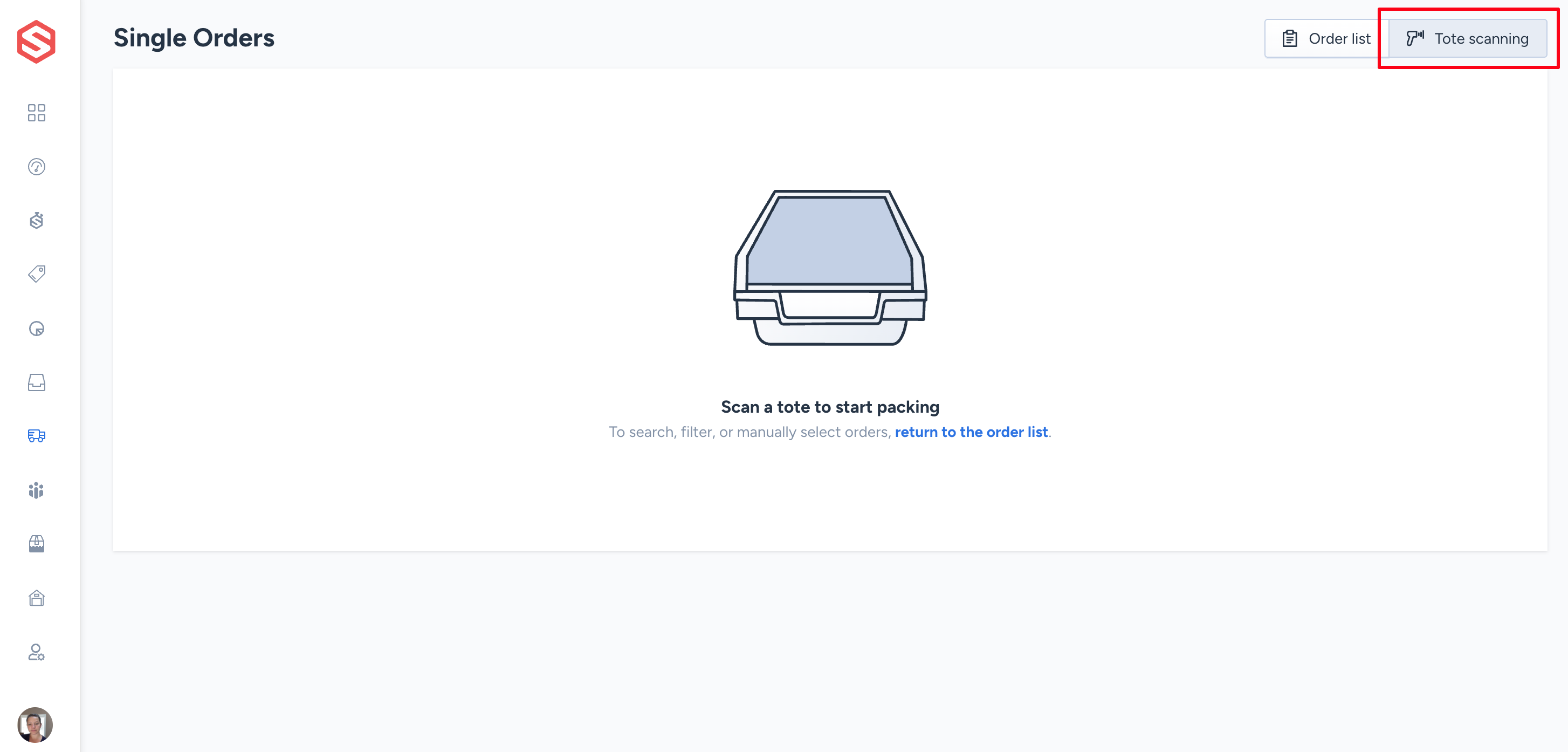Click the Scan a tote to start packing heading
Image resolution: width=1568 pixels, height=752 pixels.
pyautogui.click(x=830, y=407)
